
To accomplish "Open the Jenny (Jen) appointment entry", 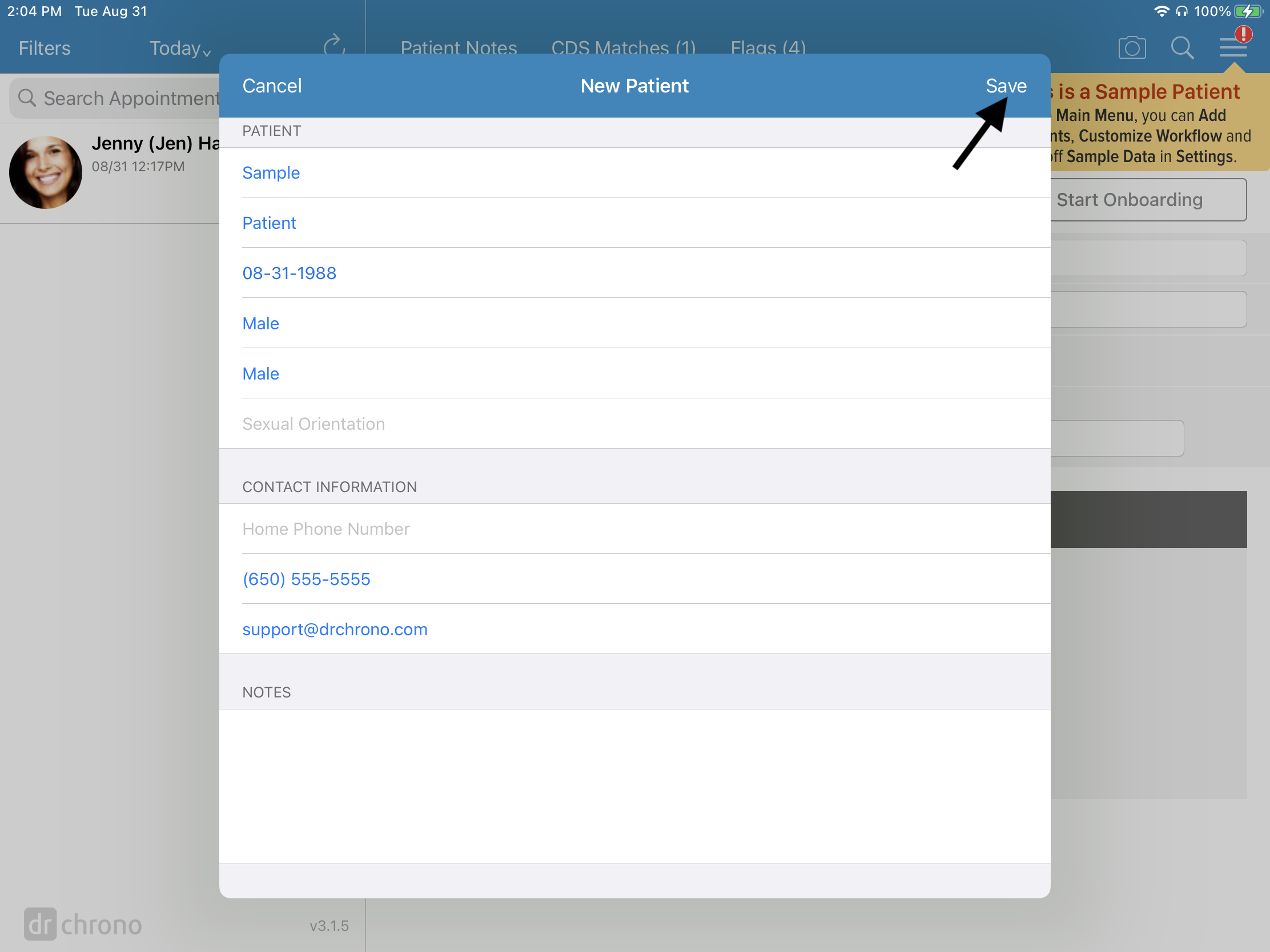I will tap(110, 173).
